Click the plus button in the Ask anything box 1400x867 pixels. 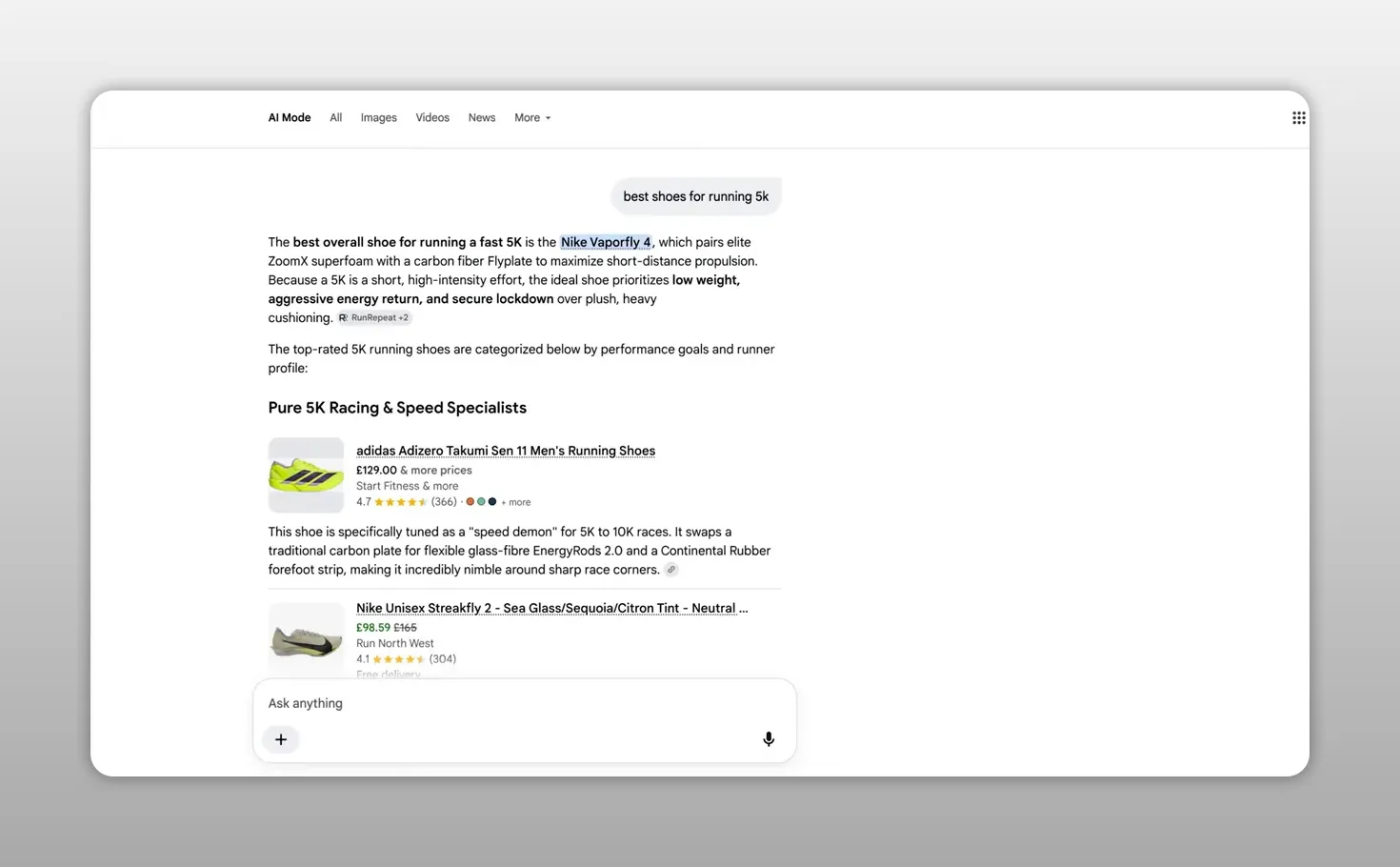tap(281, 739)
